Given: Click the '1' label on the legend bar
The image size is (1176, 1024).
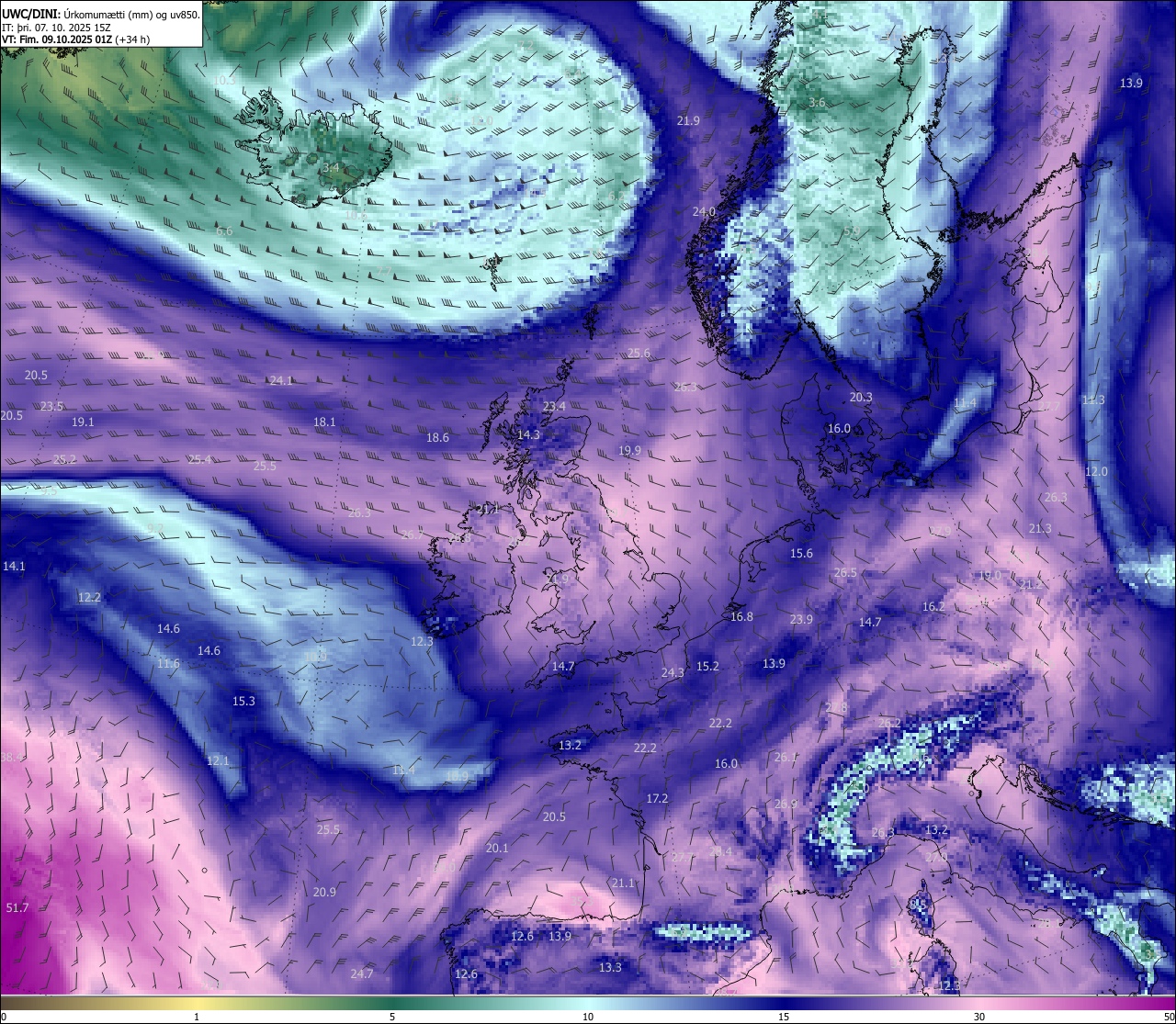Looking at the screenshot, I should (x=197, y=1017).
